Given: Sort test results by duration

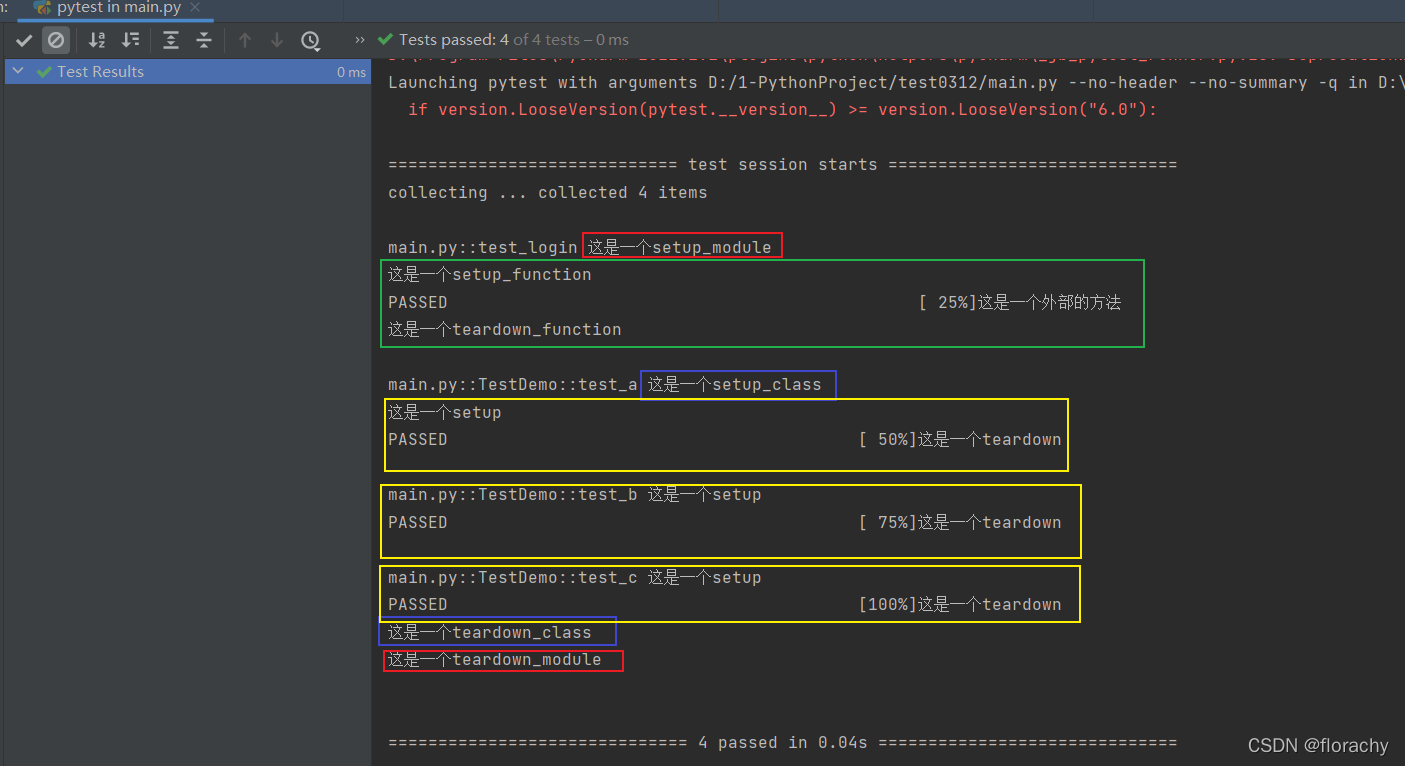Looking at the screenshot, I should pos(130,40).
